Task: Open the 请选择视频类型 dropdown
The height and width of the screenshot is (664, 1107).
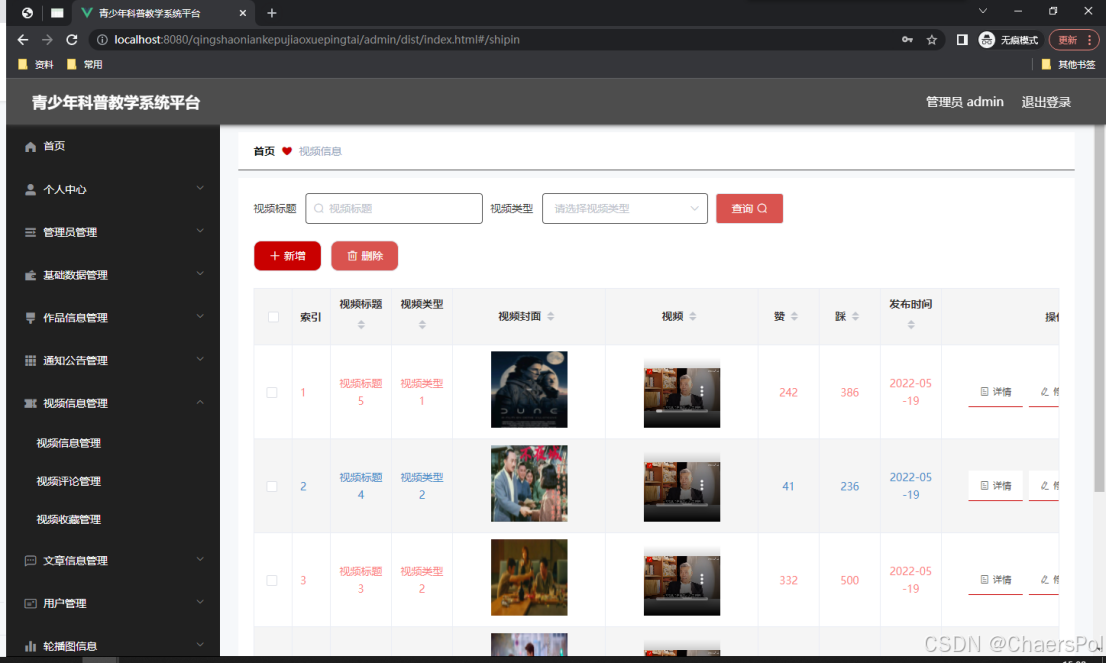Action: point(625,208)
